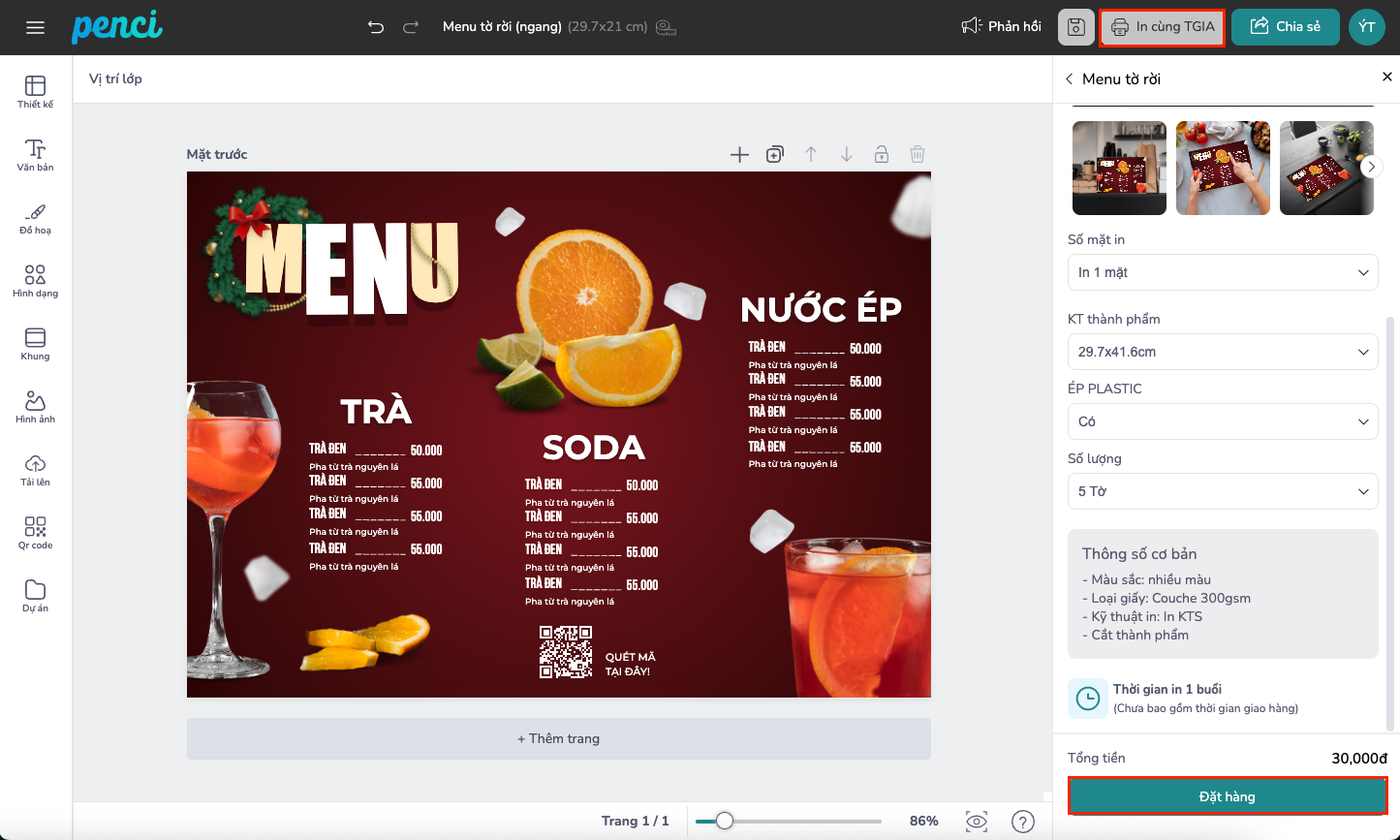Add a new page with plus icon

pos(739,154)
